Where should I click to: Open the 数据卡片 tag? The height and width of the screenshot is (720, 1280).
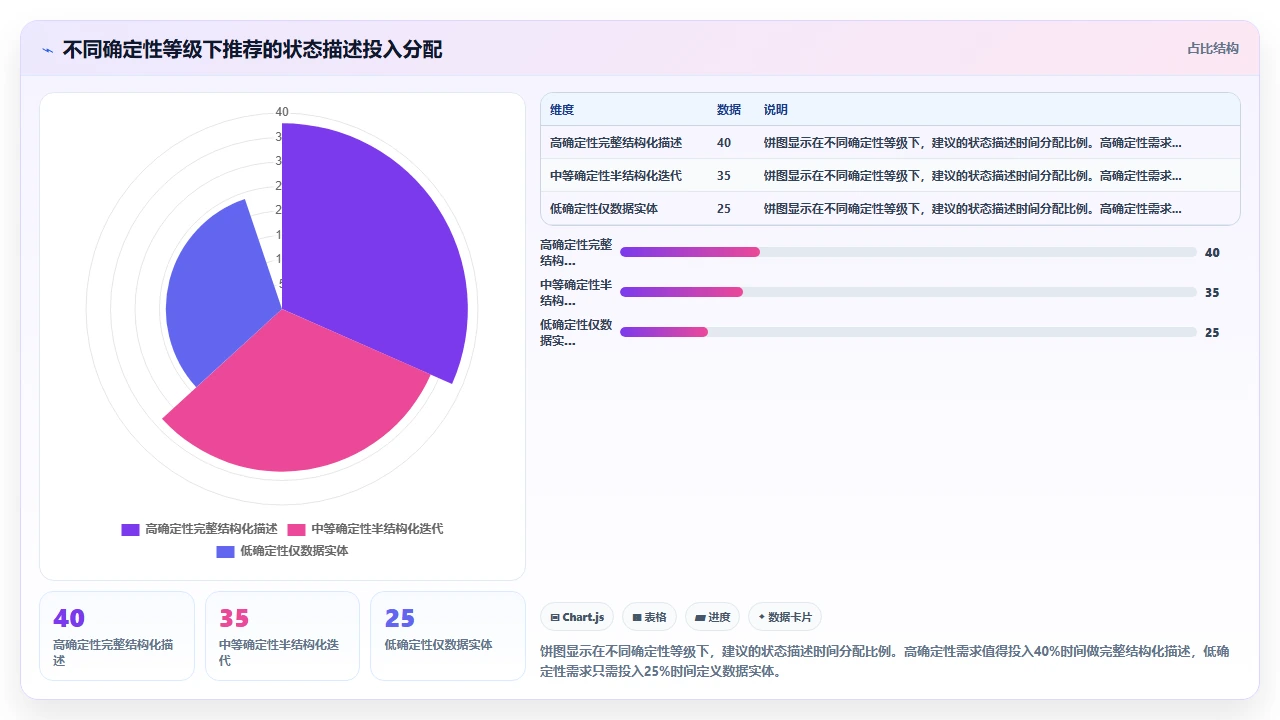click(785, 617)
